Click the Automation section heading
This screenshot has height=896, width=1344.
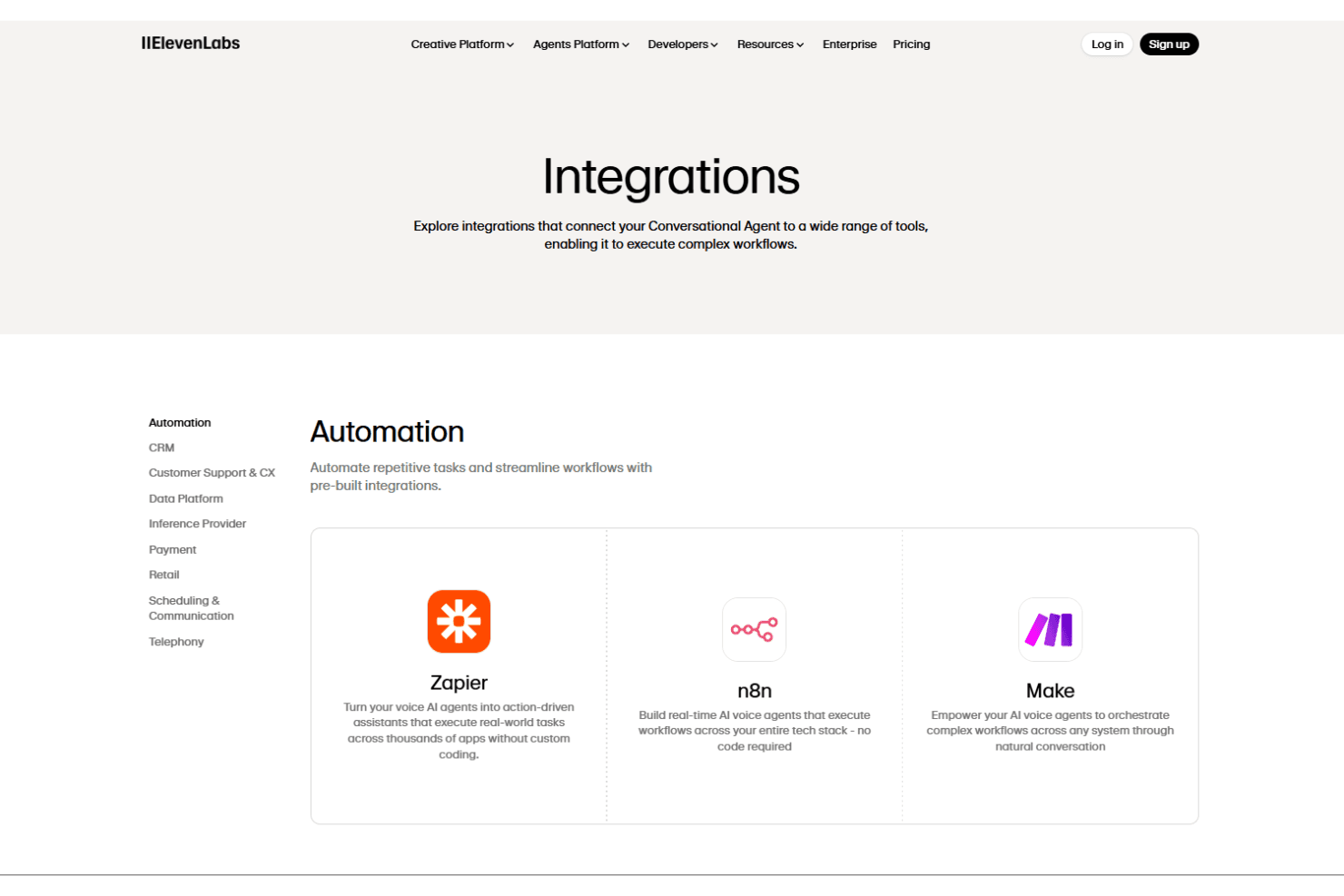(x=387, y=432)
